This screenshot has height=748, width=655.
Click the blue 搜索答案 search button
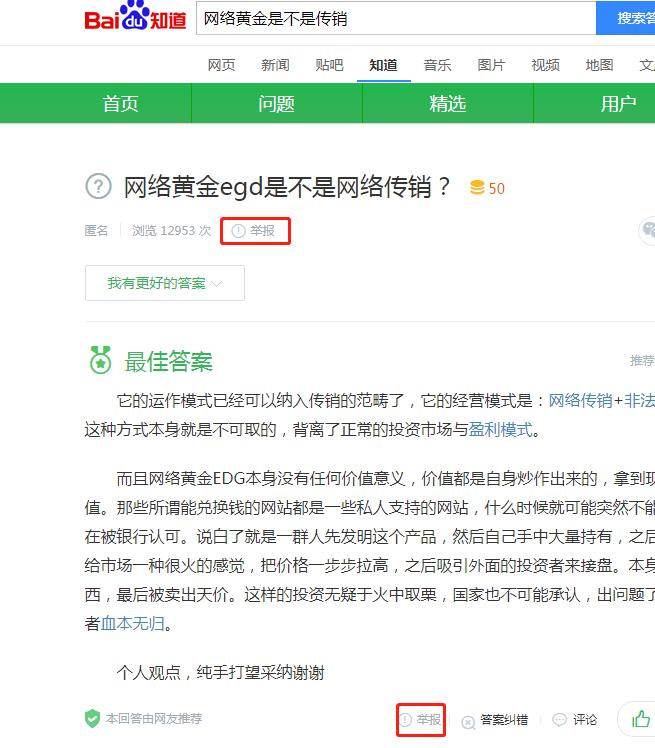coord(625,19)
